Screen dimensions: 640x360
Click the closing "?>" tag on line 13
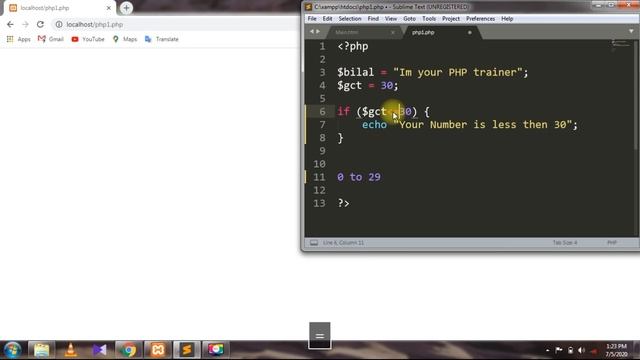(x=343, y=203)
